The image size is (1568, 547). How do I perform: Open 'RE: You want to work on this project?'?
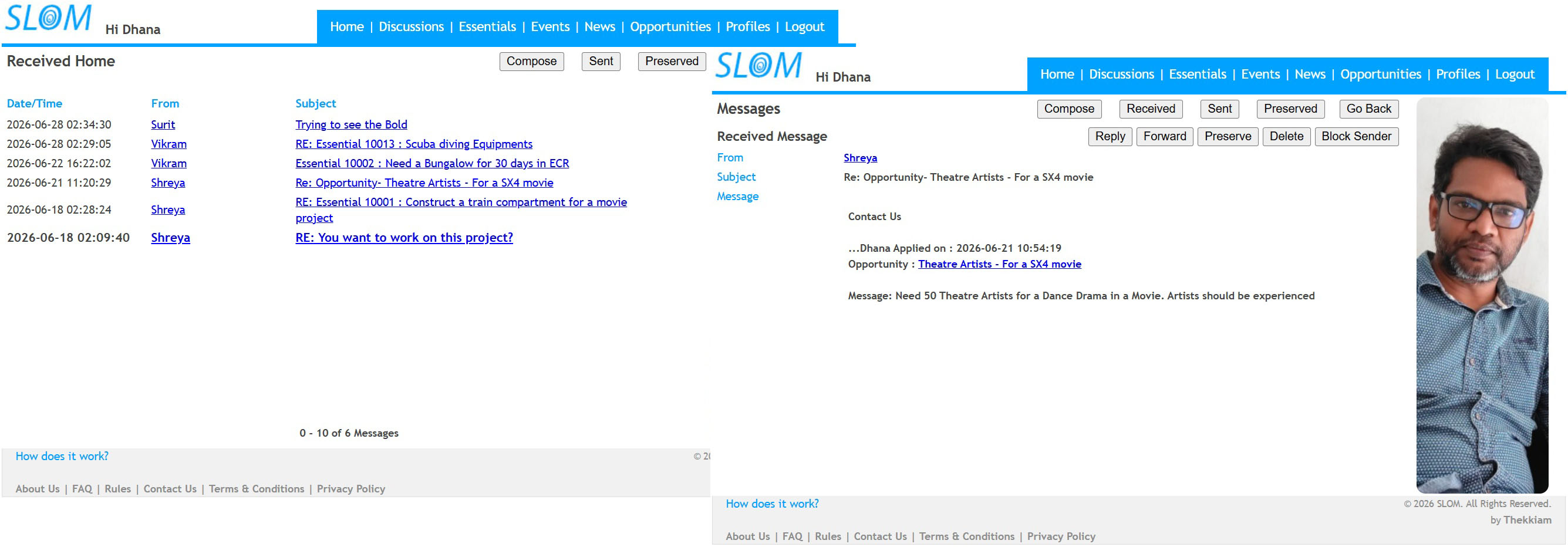(x=404, y=238)
